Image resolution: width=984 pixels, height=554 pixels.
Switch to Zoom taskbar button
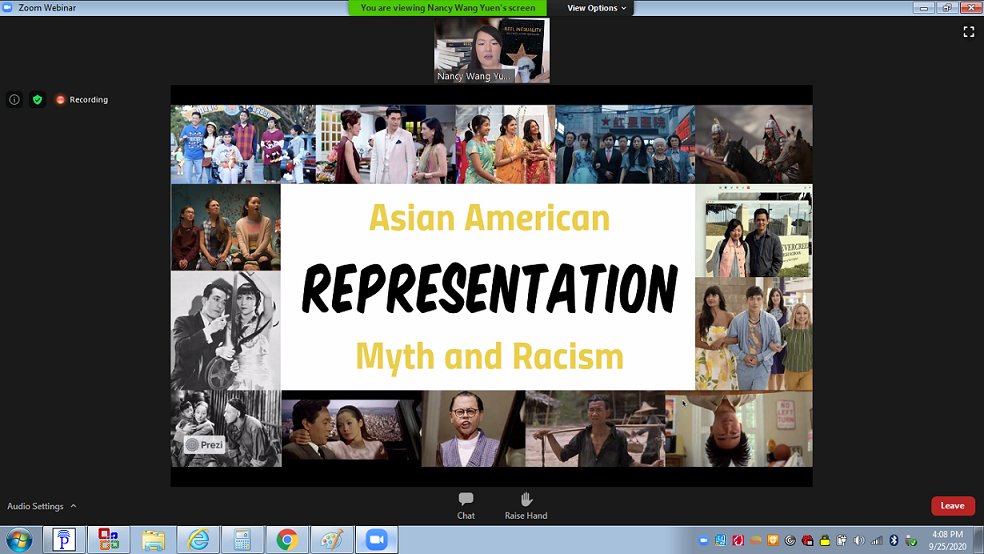[377, 540]
